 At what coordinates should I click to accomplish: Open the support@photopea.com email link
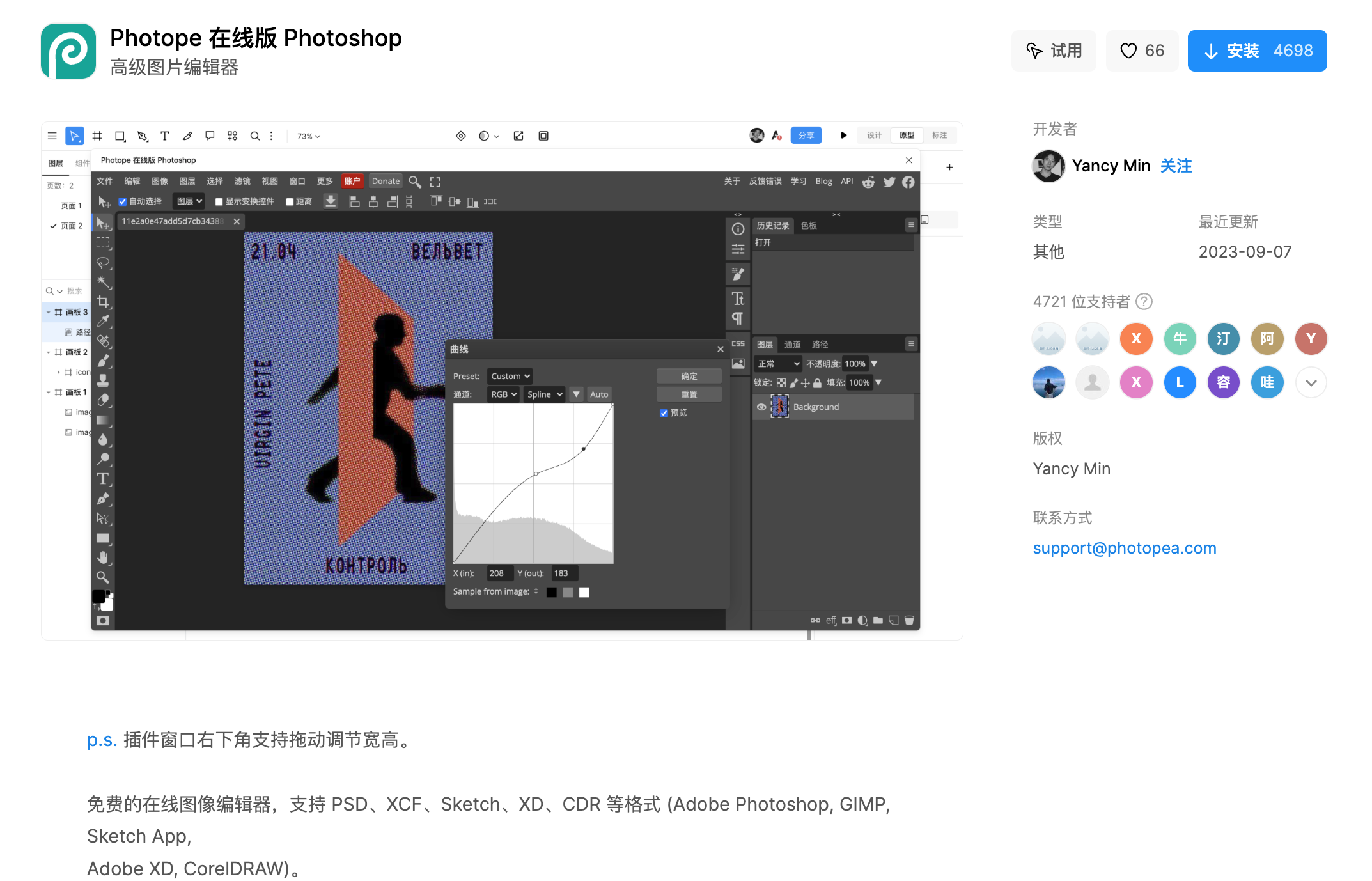(x=1124, y=549)
